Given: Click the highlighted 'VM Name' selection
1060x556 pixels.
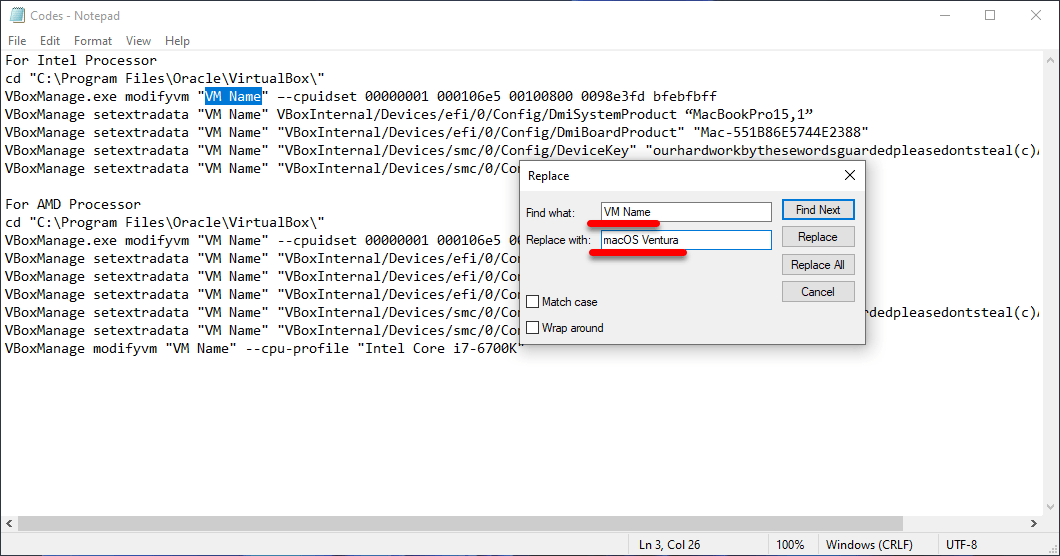Looking at the screenshot, I should coord(233,96).
